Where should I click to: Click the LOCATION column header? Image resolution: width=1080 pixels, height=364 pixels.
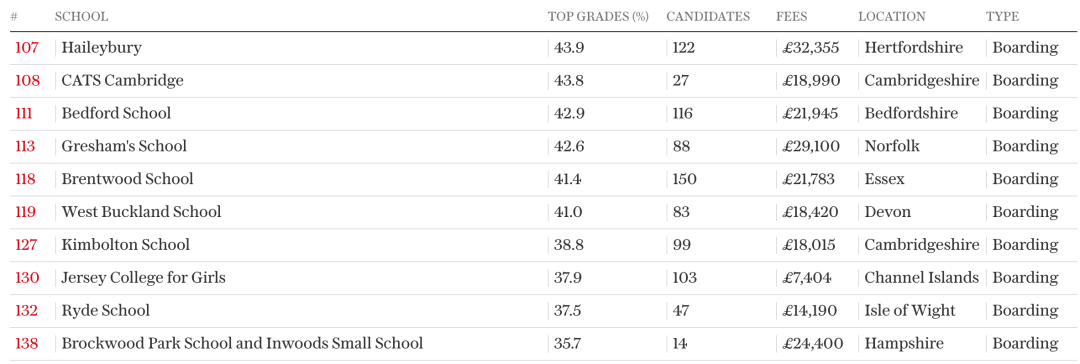point(891,17)
